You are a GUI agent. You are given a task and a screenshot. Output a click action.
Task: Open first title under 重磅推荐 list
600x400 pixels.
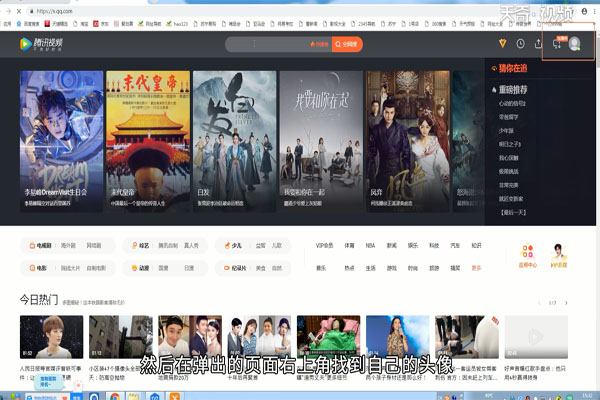coord(512,103)
